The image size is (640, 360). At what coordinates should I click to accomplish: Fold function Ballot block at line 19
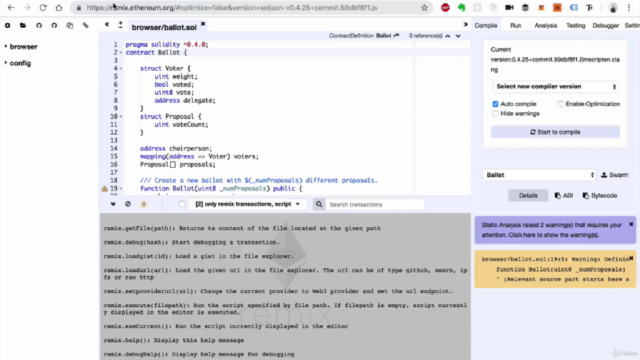pos(121,189)
